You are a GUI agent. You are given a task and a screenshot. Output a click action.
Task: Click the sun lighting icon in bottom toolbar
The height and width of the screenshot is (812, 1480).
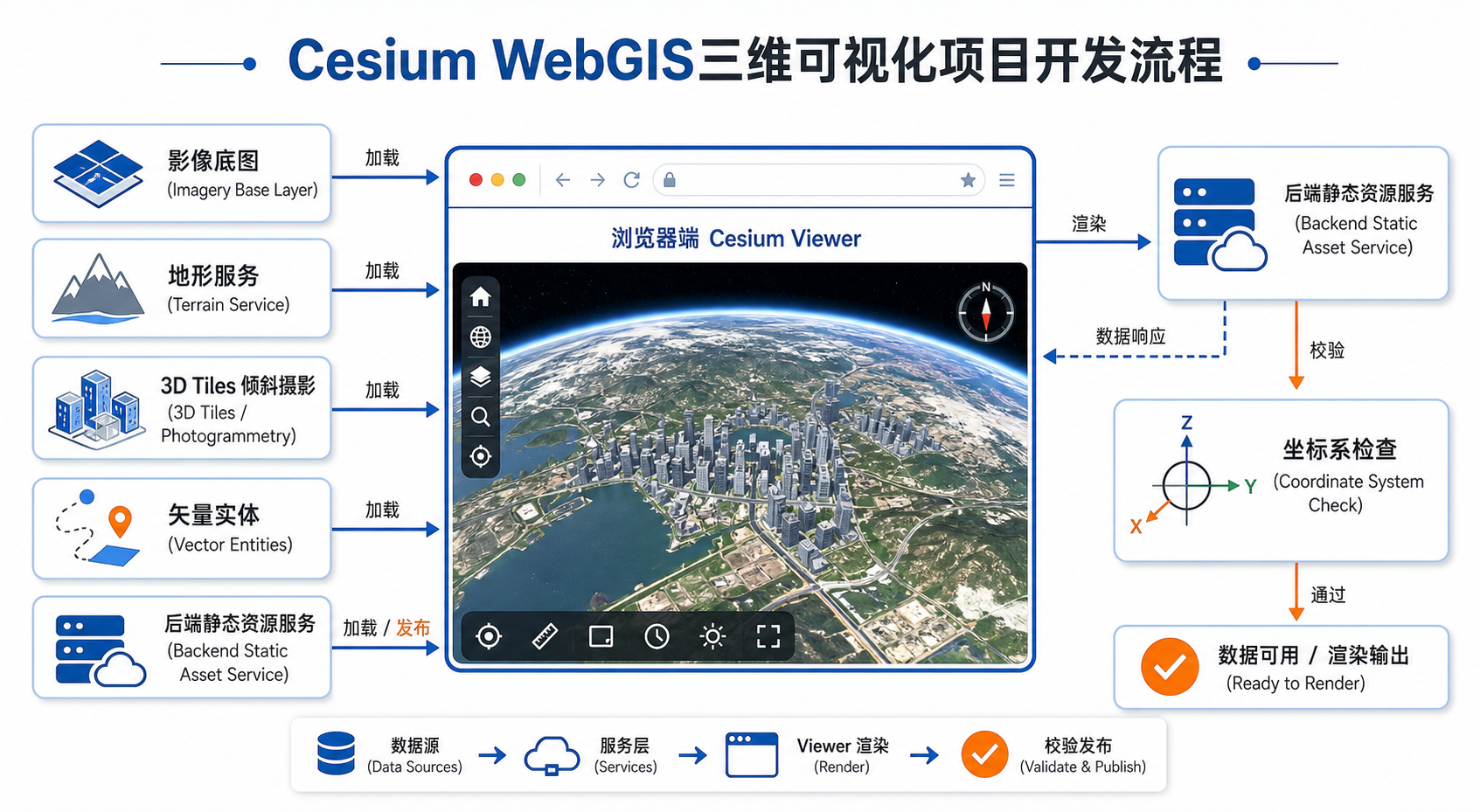[712, 636]
